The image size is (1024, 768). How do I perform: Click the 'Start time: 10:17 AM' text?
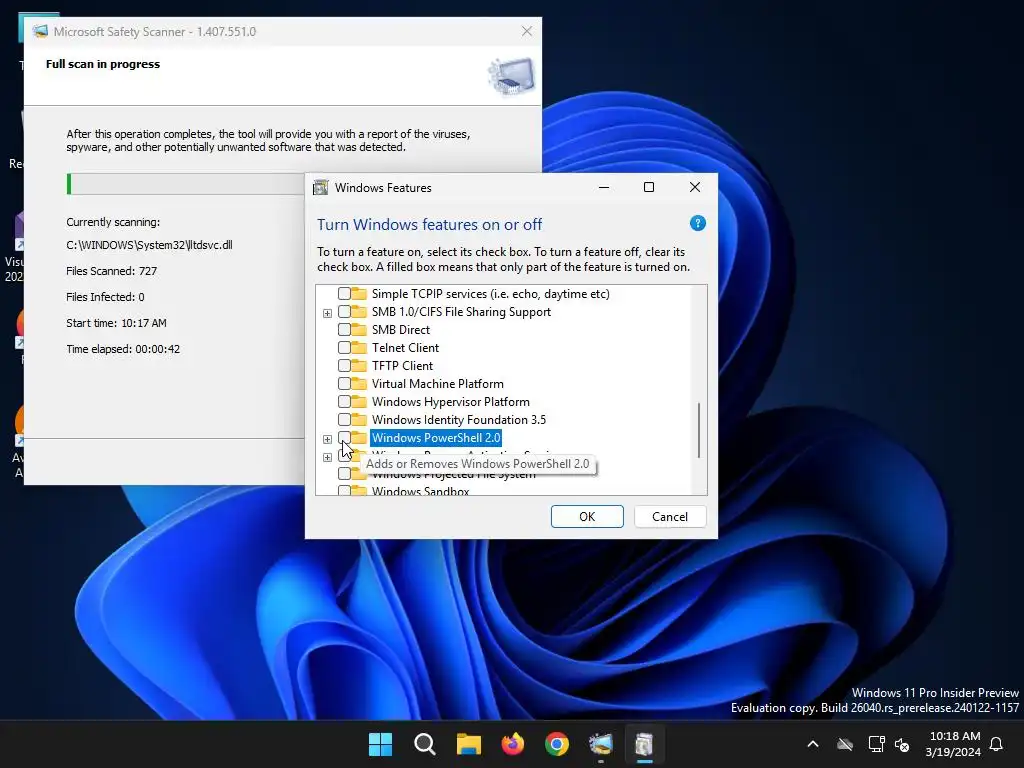pos(116,323)
